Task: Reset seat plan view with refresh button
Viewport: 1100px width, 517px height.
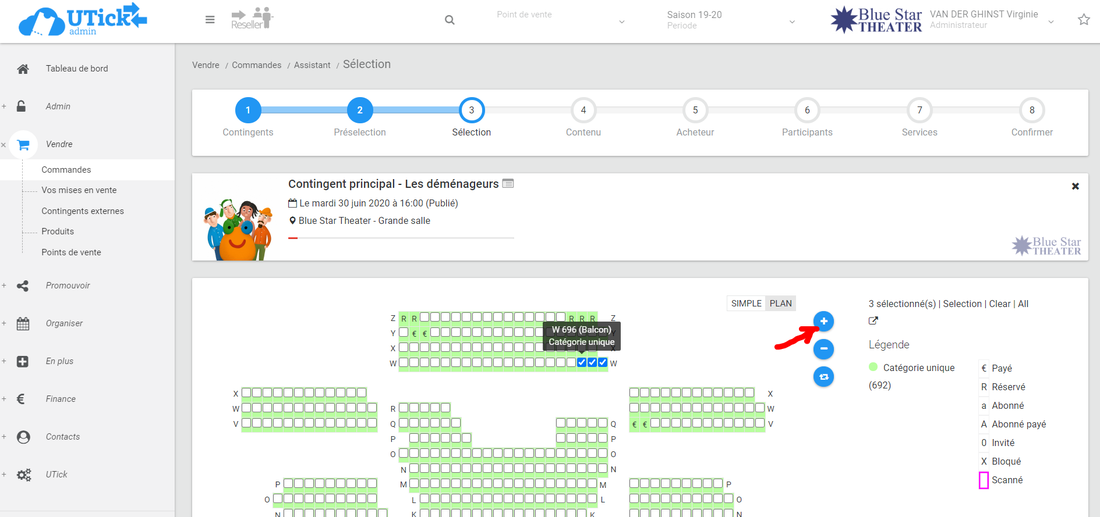Action: coord(823,377)
